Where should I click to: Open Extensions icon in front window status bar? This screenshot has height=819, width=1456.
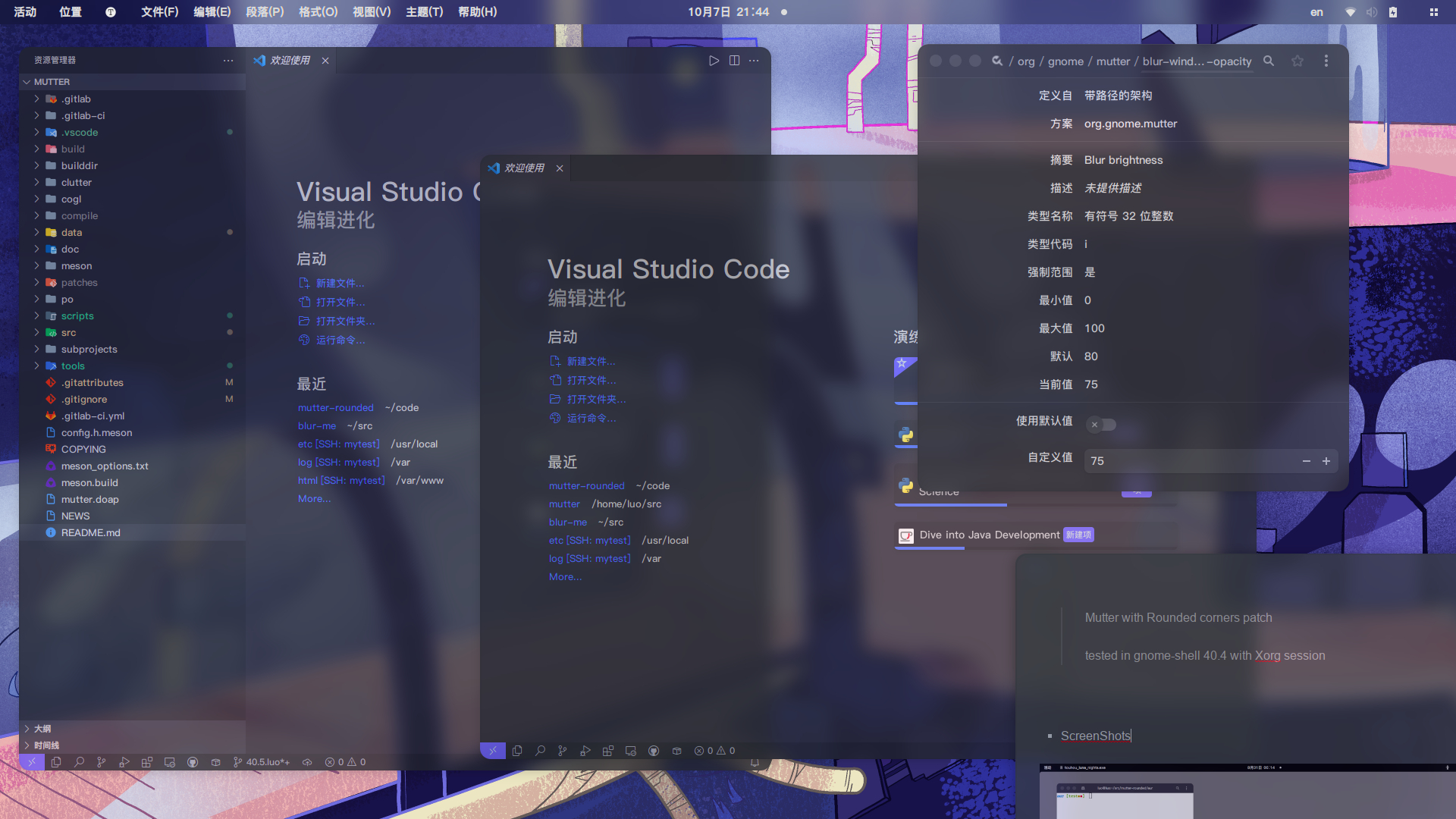[608, 751]
